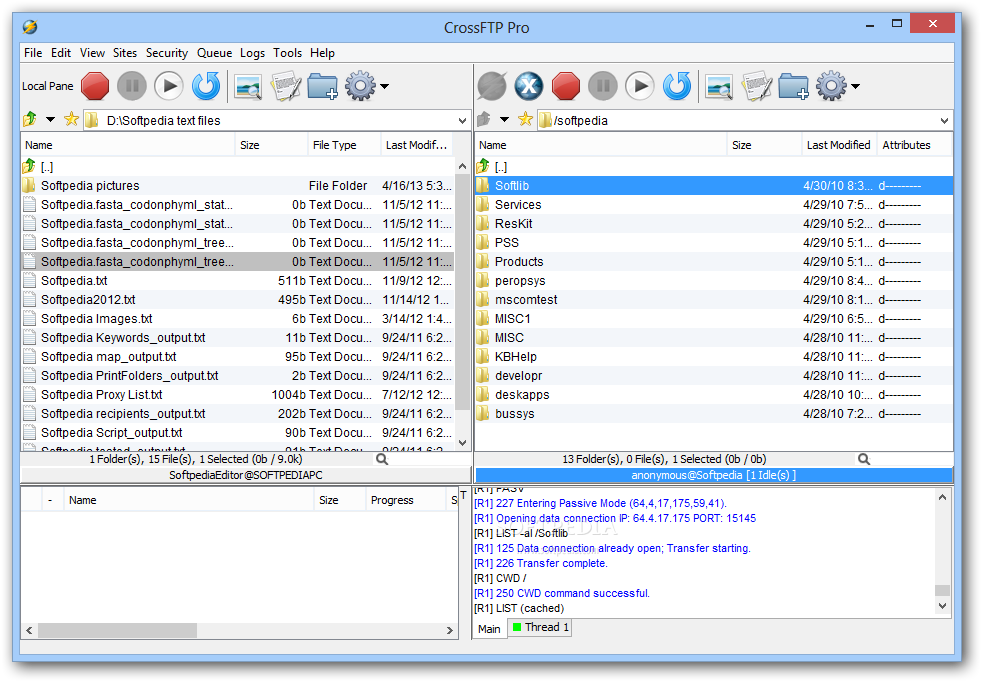Open the Security menu
The width and height of the screenshot is (982, 682).
click(x=167, y=53)
